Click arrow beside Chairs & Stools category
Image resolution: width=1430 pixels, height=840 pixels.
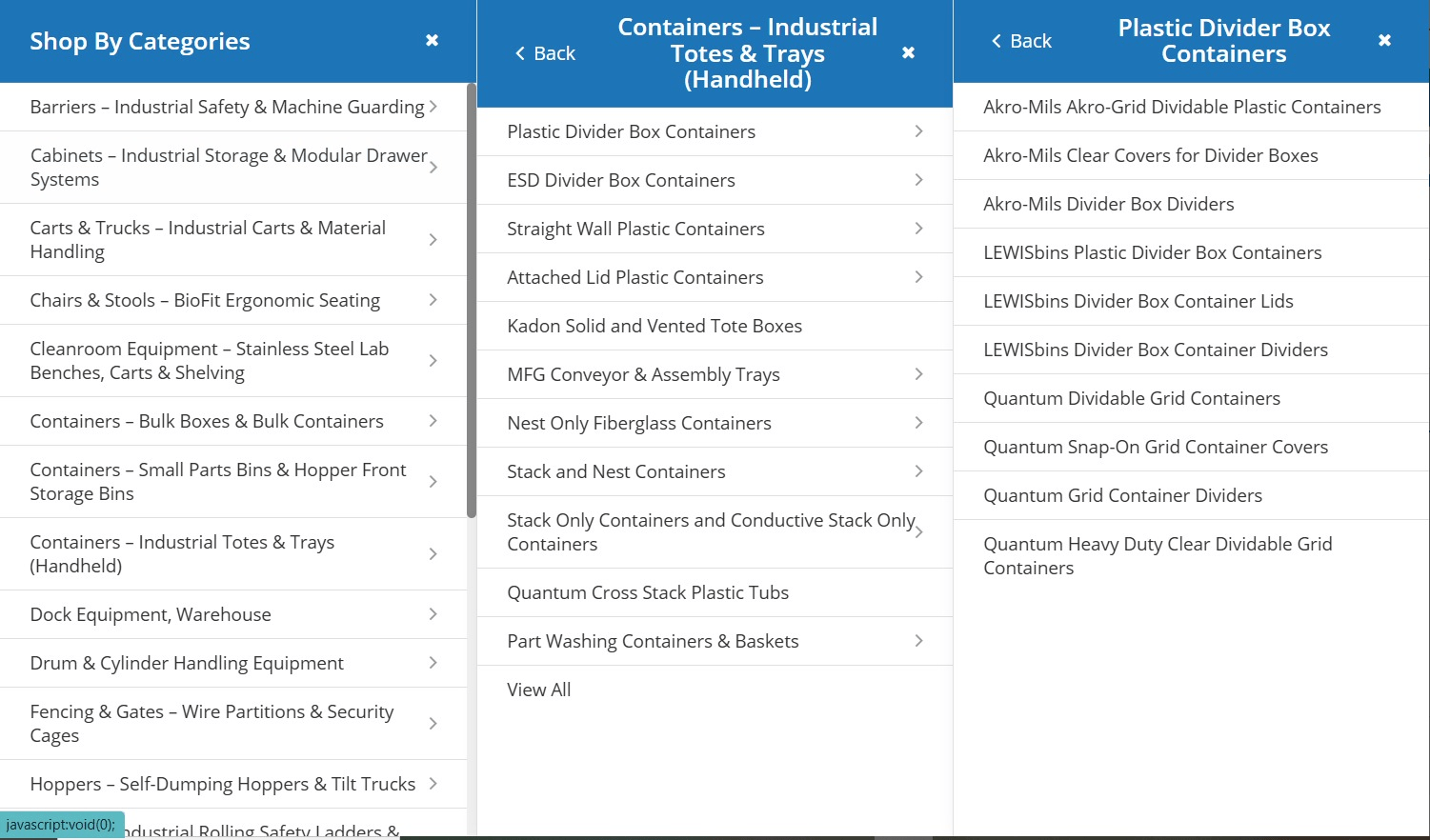433,300
